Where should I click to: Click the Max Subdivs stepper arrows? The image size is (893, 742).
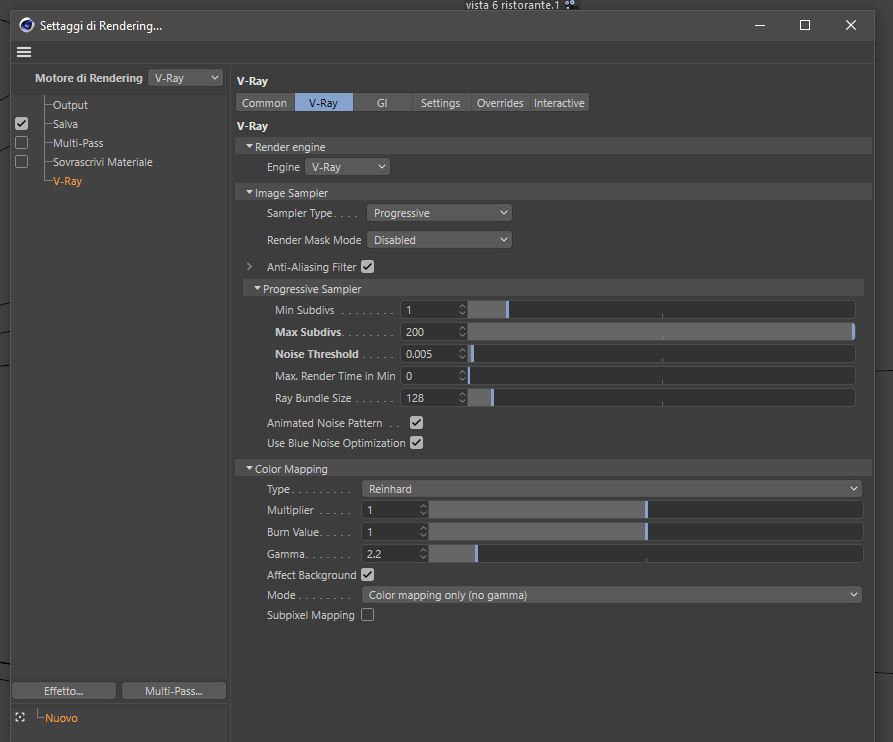tap(462, 332)
